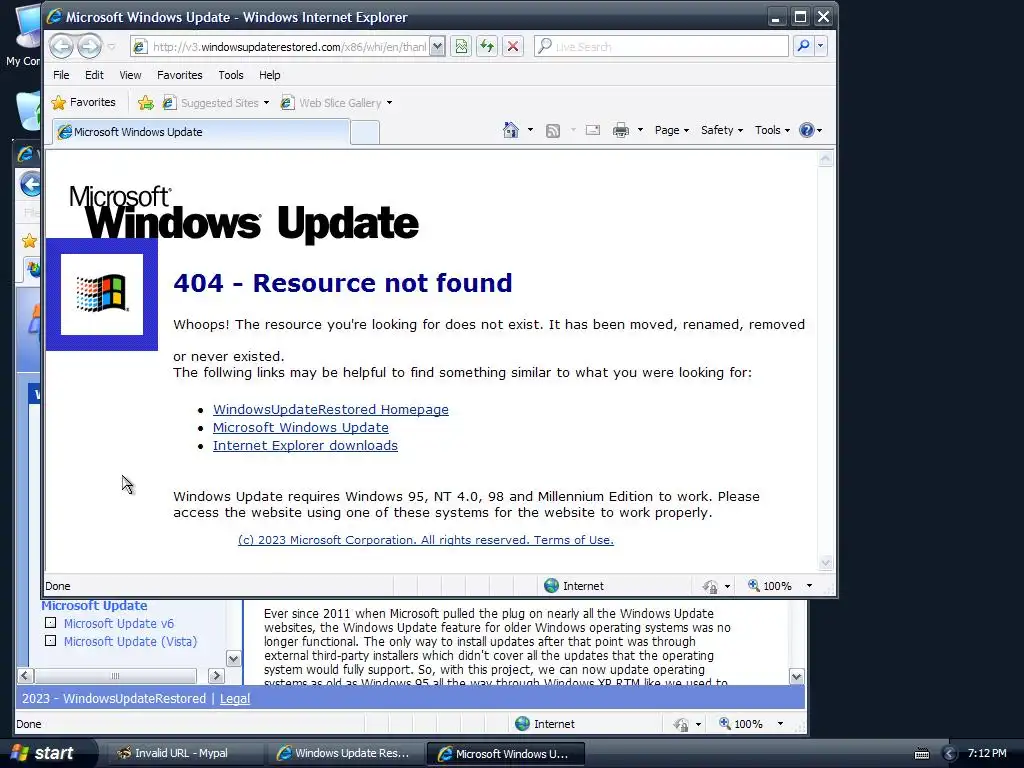Click the Search magnifier button
The image size is (1024, 768).
[x=803, y=46]
